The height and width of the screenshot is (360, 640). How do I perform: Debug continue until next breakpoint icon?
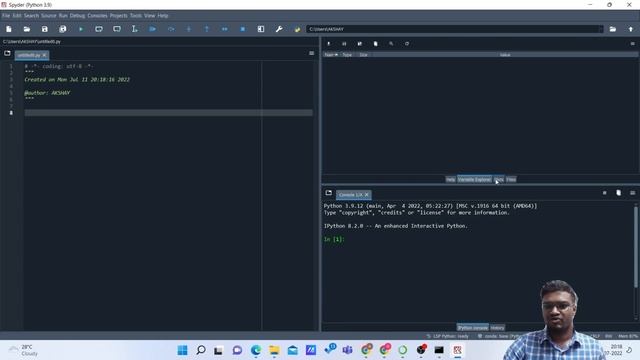pos(224,29)
